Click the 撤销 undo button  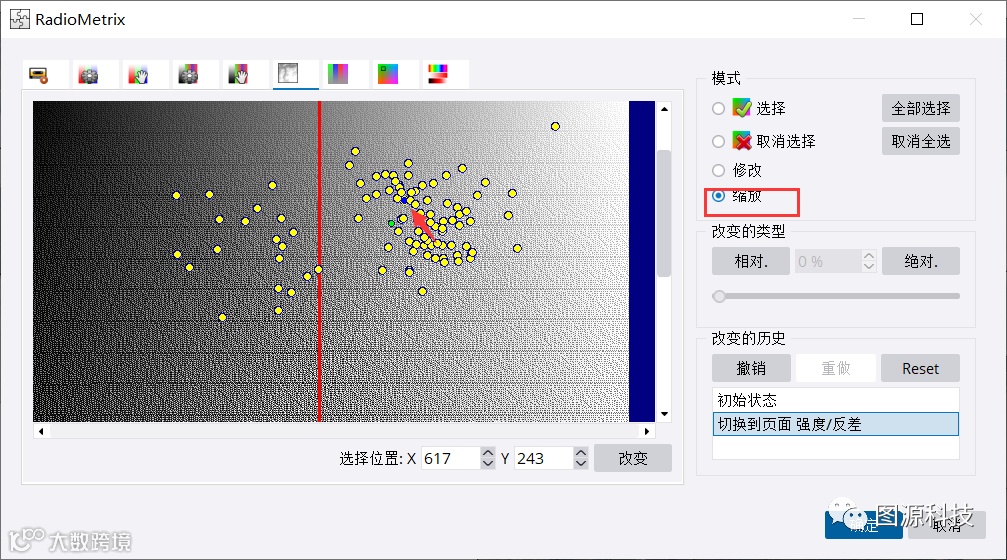pyautogui.click(x=751, y=369)
